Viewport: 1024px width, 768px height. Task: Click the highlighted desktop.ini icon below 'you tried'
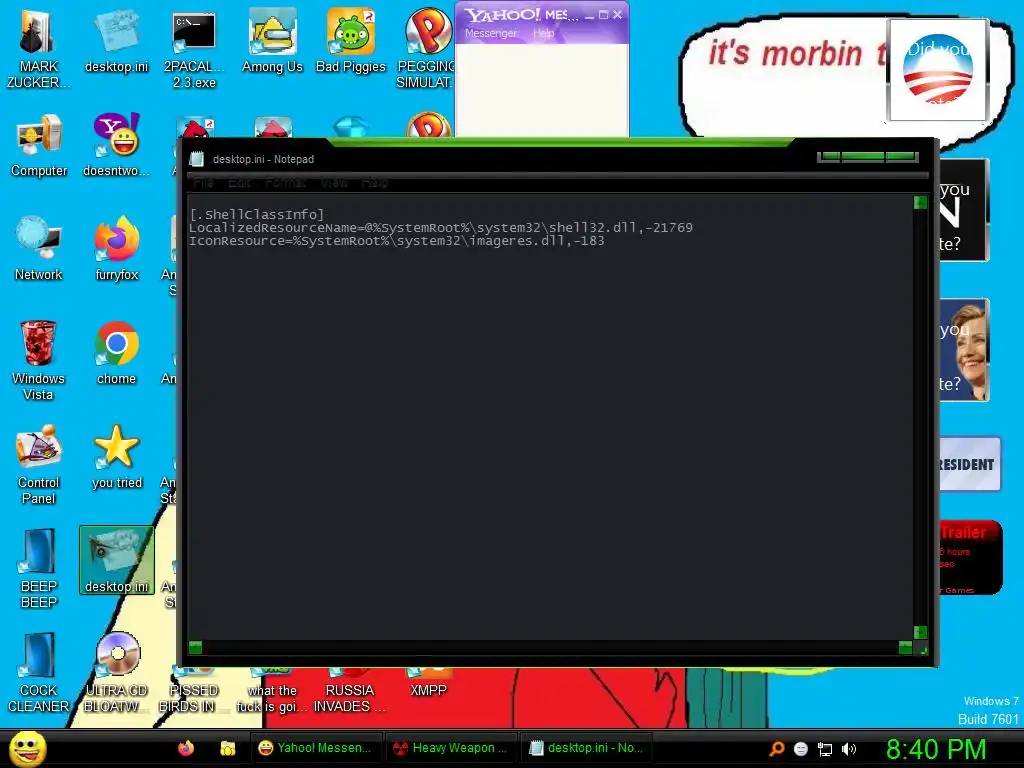pos(116,560)
